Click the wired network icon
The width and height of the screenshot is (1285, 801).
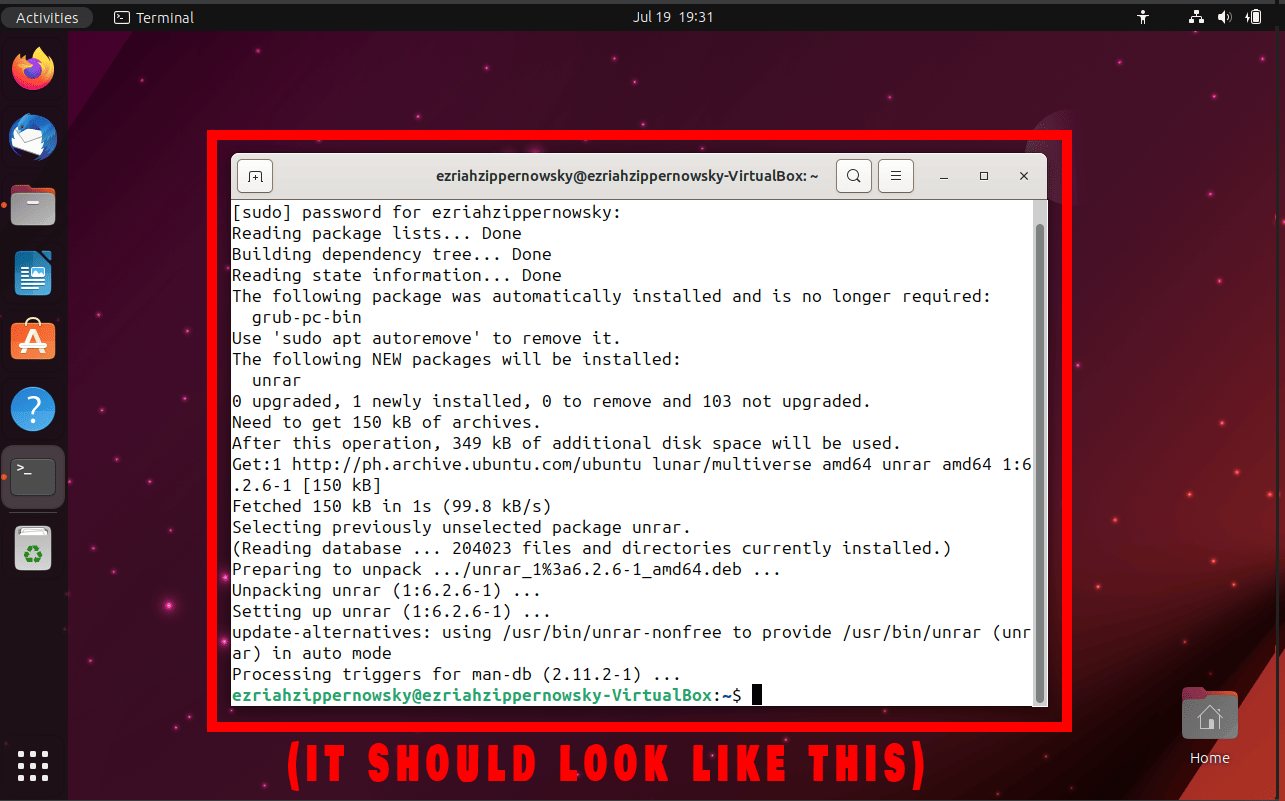tap(1196, 17)
